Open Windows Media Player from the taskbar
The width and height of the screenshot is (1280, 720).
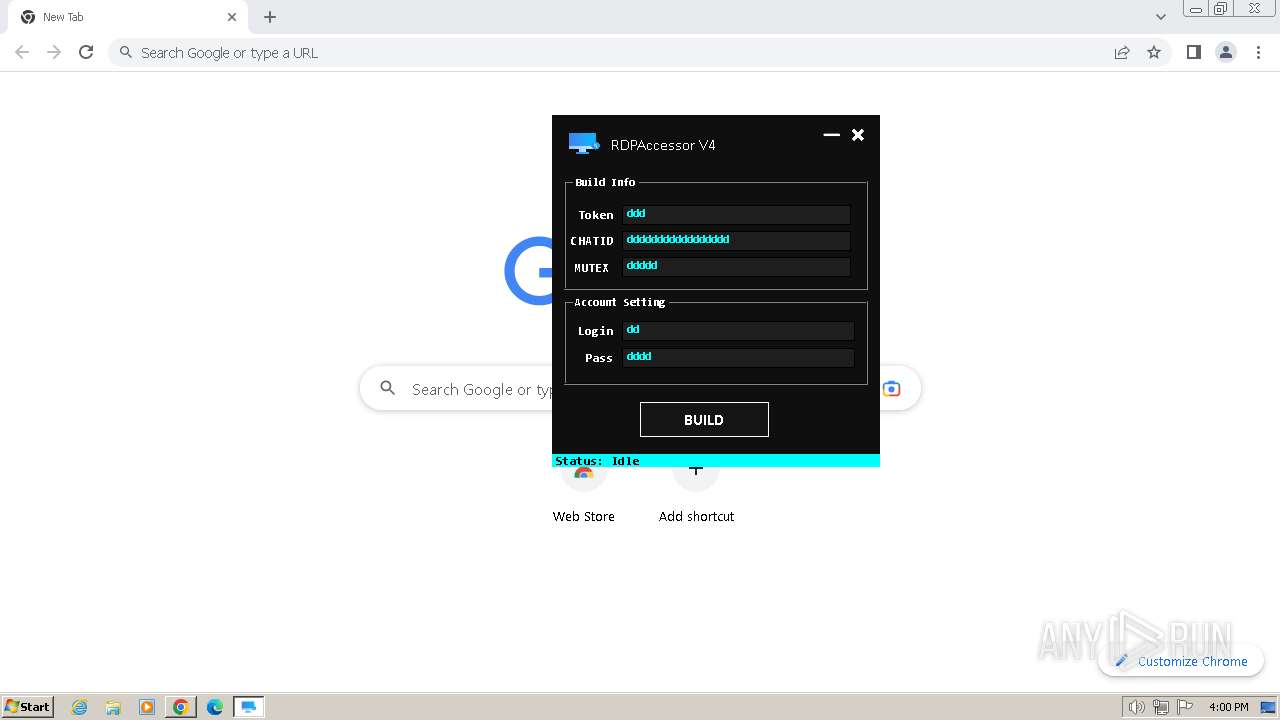pos(147,707)
